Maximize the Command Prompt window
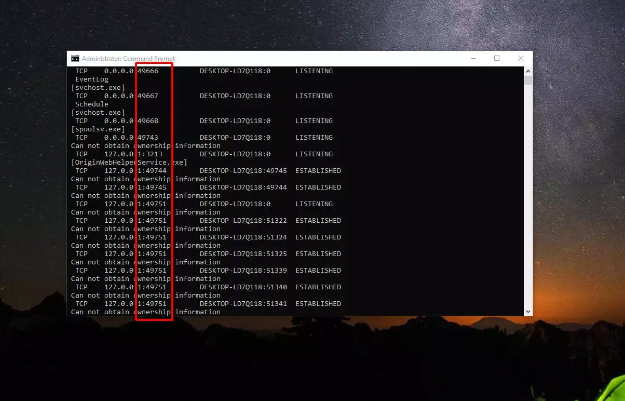 pyautogui.click(x=497, y=58)
